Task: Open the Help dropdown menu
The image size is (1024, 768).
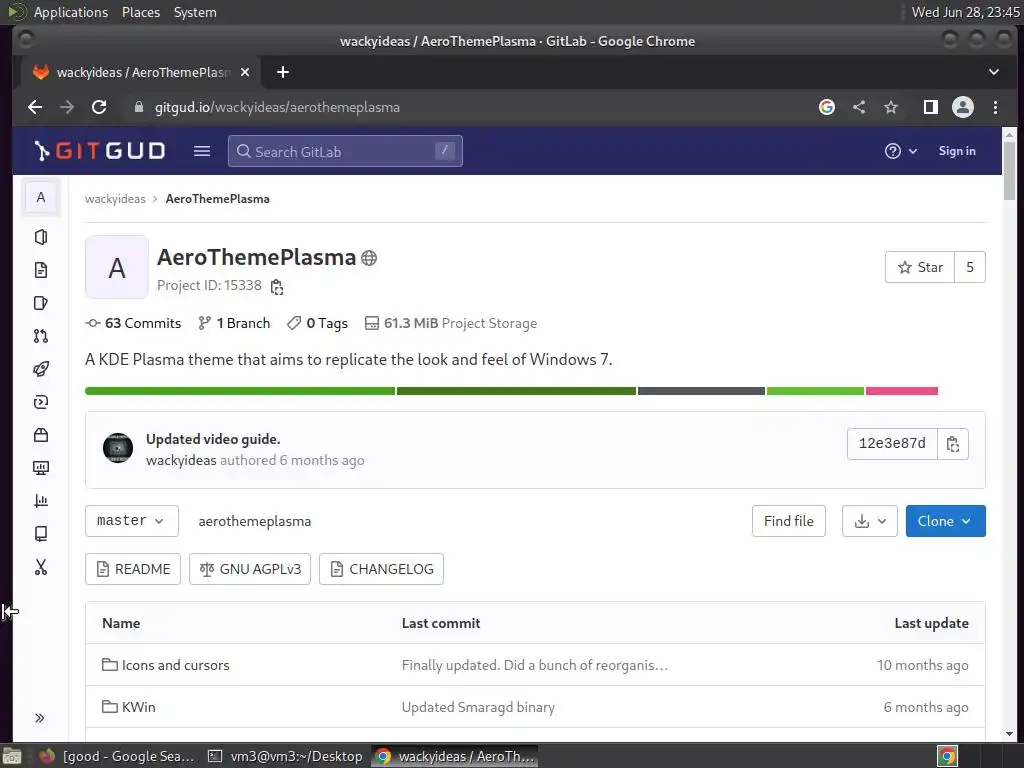Action: pos(901,151)
